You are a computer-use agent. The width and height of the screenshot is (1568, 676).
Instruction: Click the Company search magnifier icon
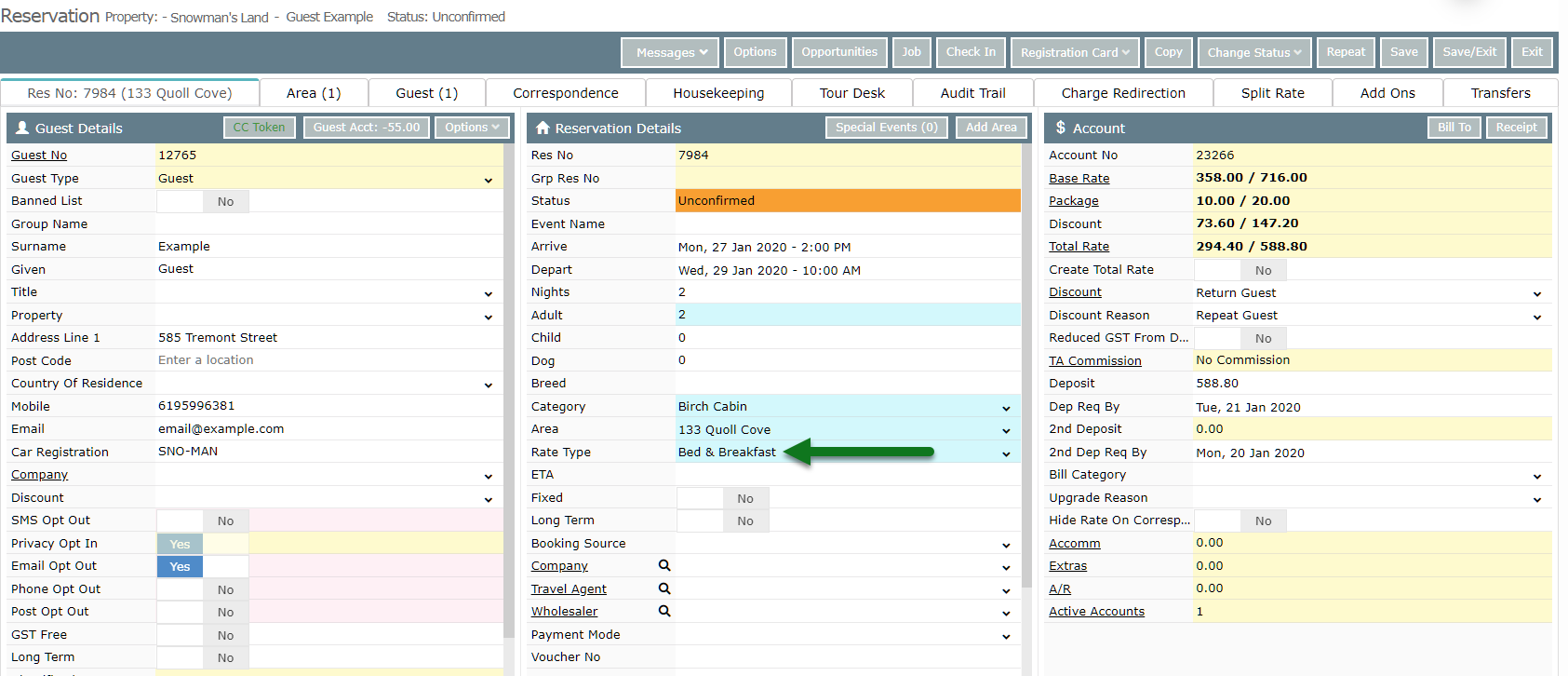(x=664, y=565)
